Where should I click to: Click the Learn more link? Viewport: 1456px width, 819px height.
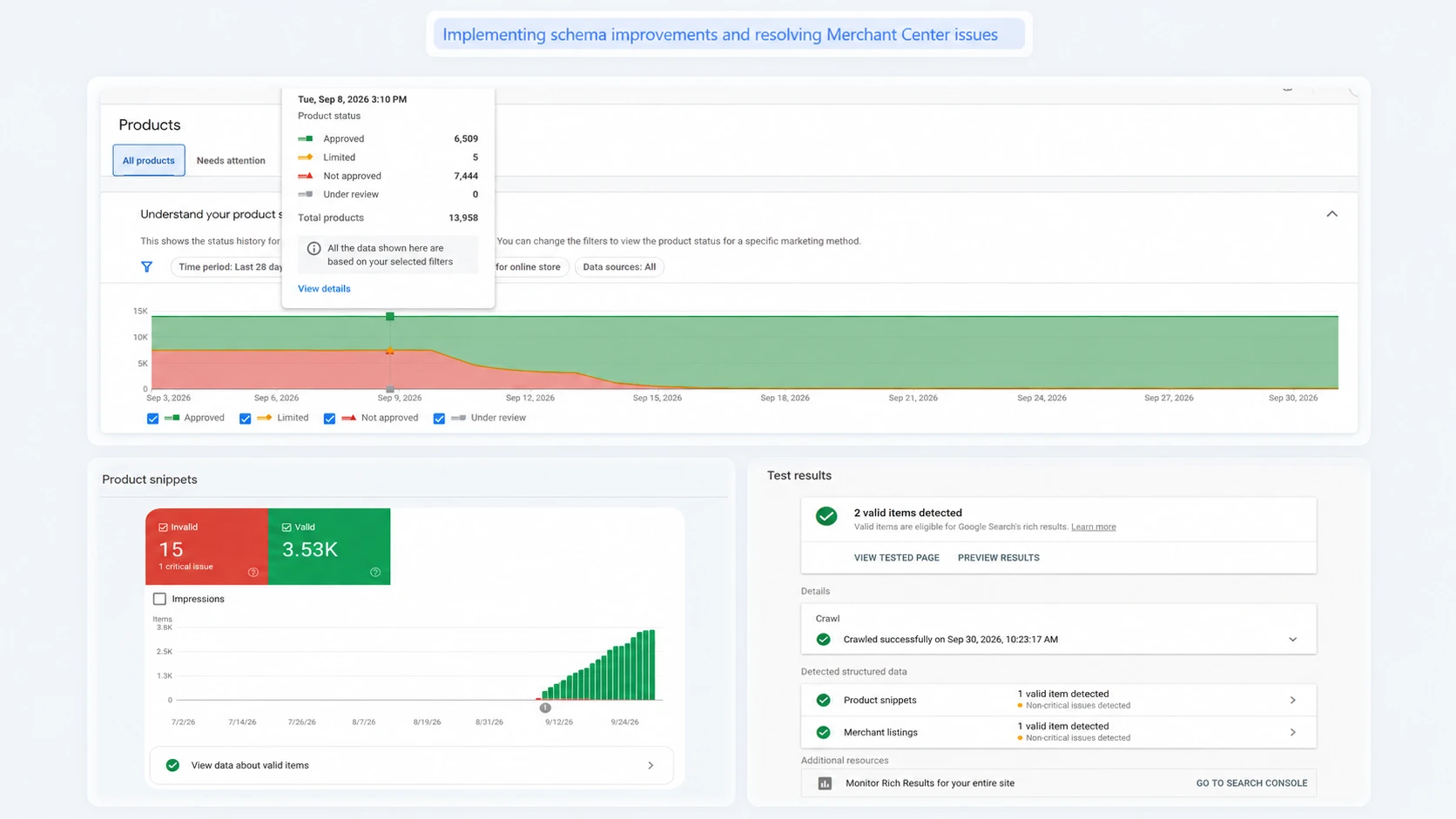click(1093, 527)
